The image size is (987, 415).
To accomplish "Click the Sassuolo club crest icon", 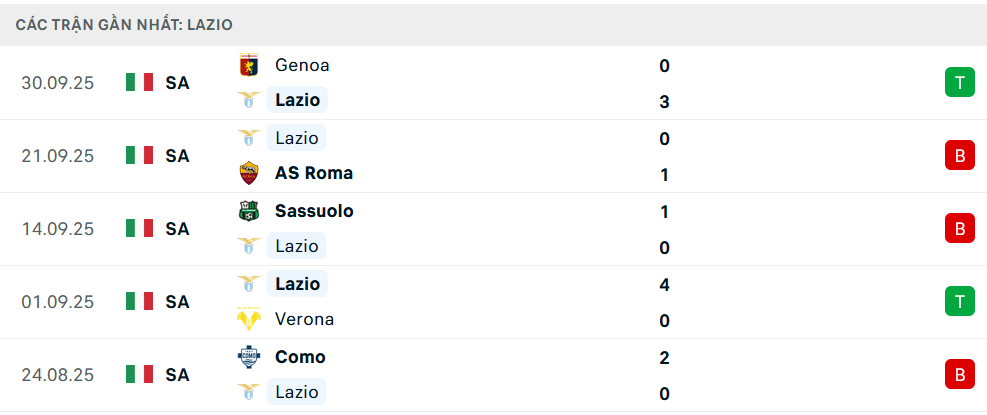I will pos(248,211).
